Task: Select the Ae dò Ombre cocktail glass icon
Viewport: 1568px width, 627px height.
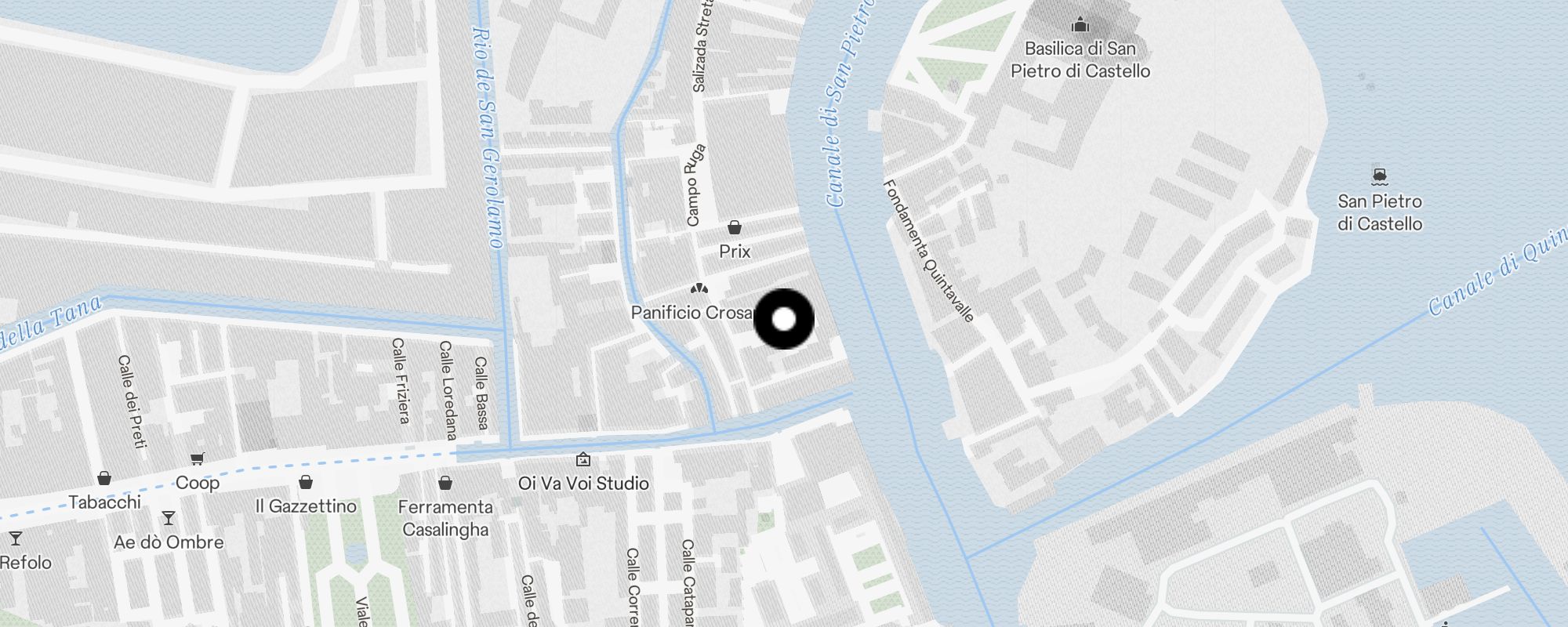Action: [x=169, y=518]
